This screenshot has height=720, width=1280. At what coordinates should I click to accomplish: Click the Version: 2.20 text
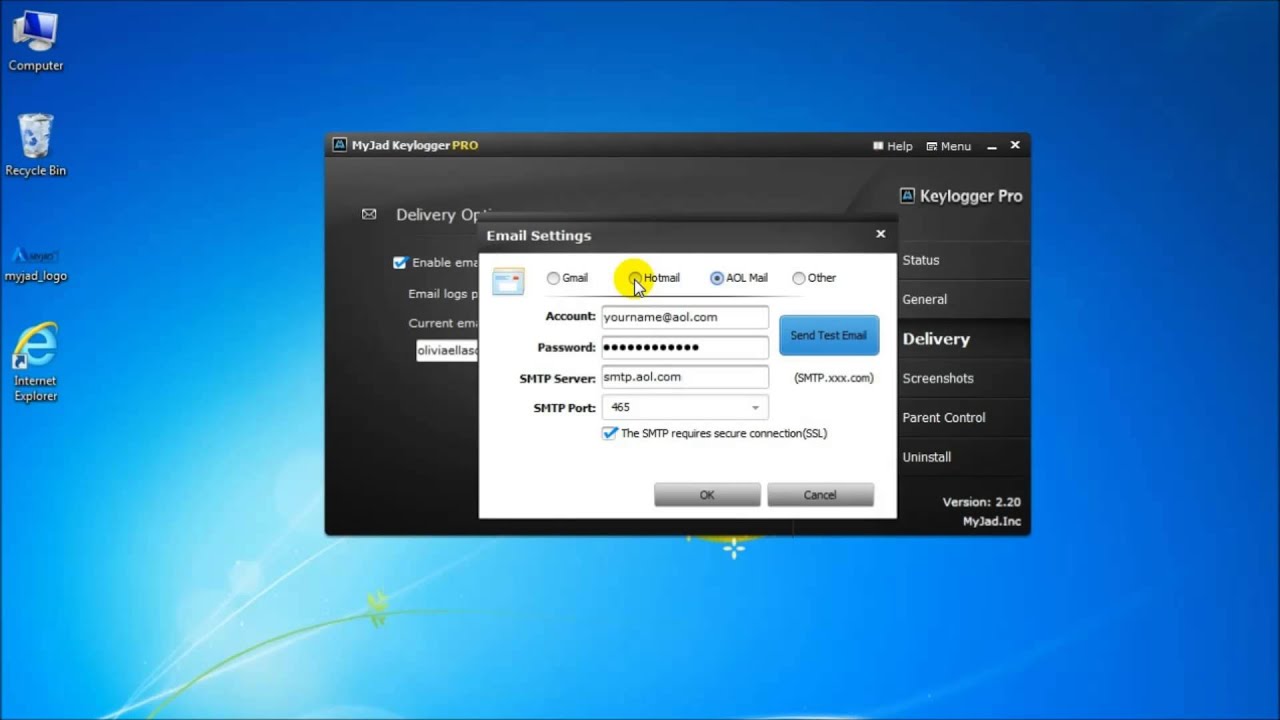[981, 502]
